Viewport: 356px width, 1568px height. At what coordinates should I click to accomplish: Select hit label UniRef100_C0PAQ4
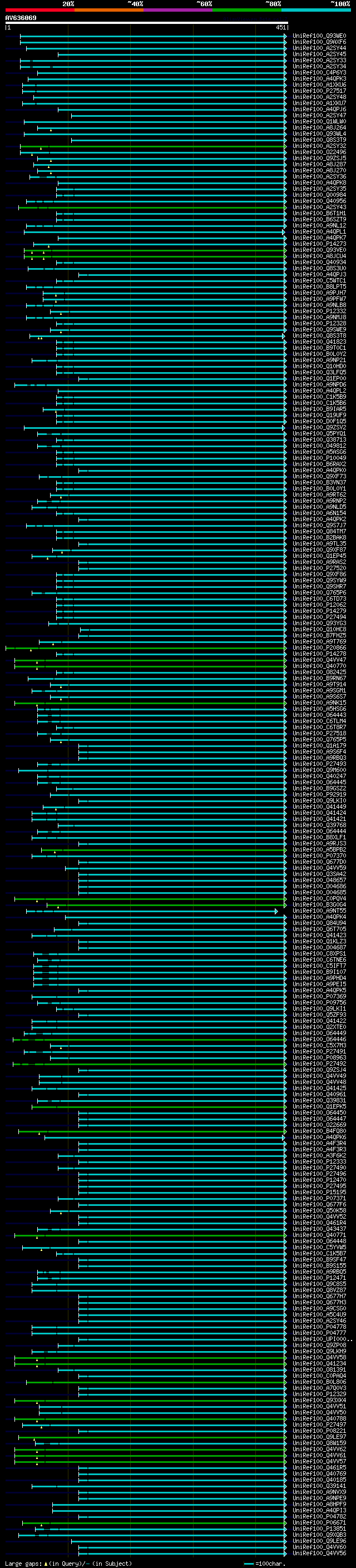[x=319, y=1376]
